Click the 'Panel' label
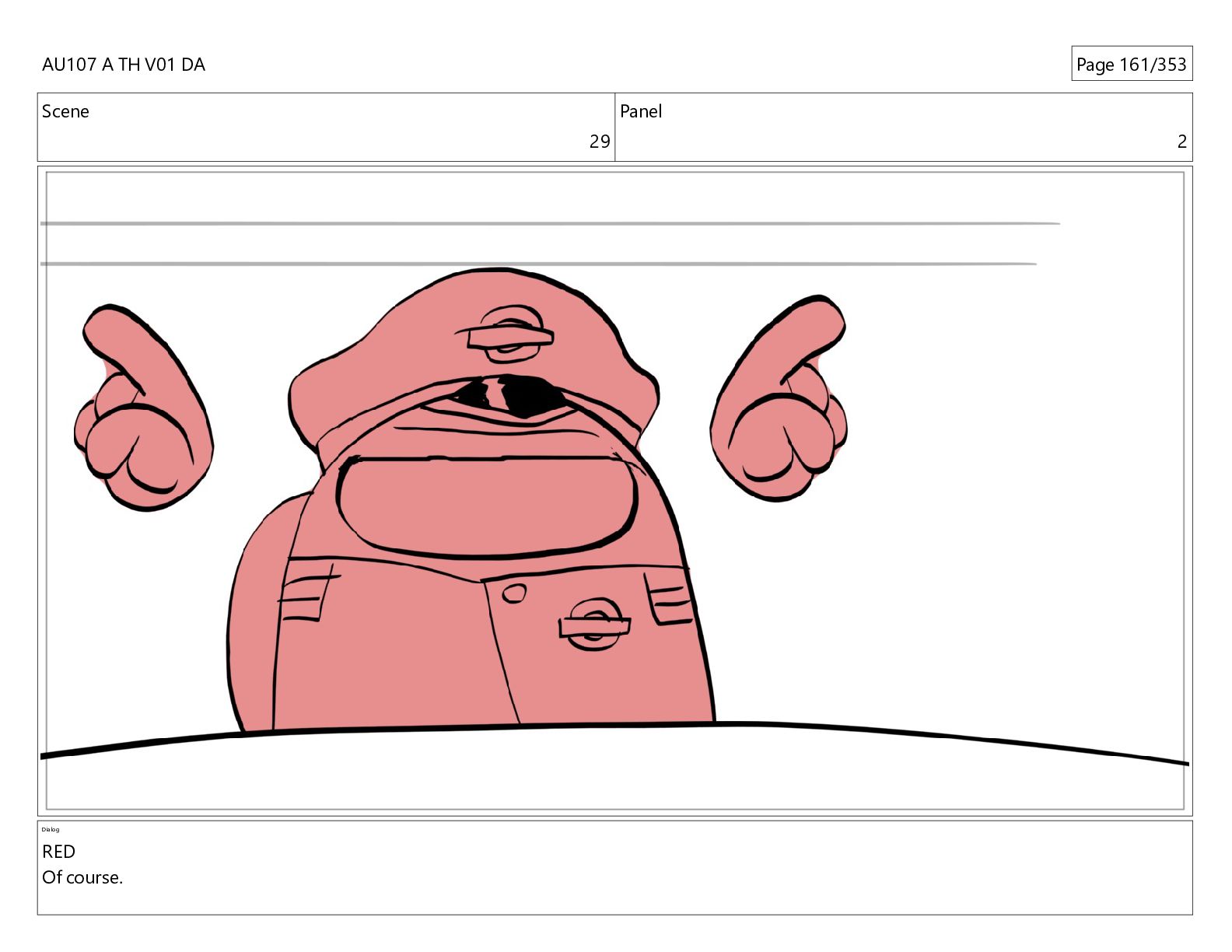The width and height of the screenshot is (1232, 952). tap(641, 111)
